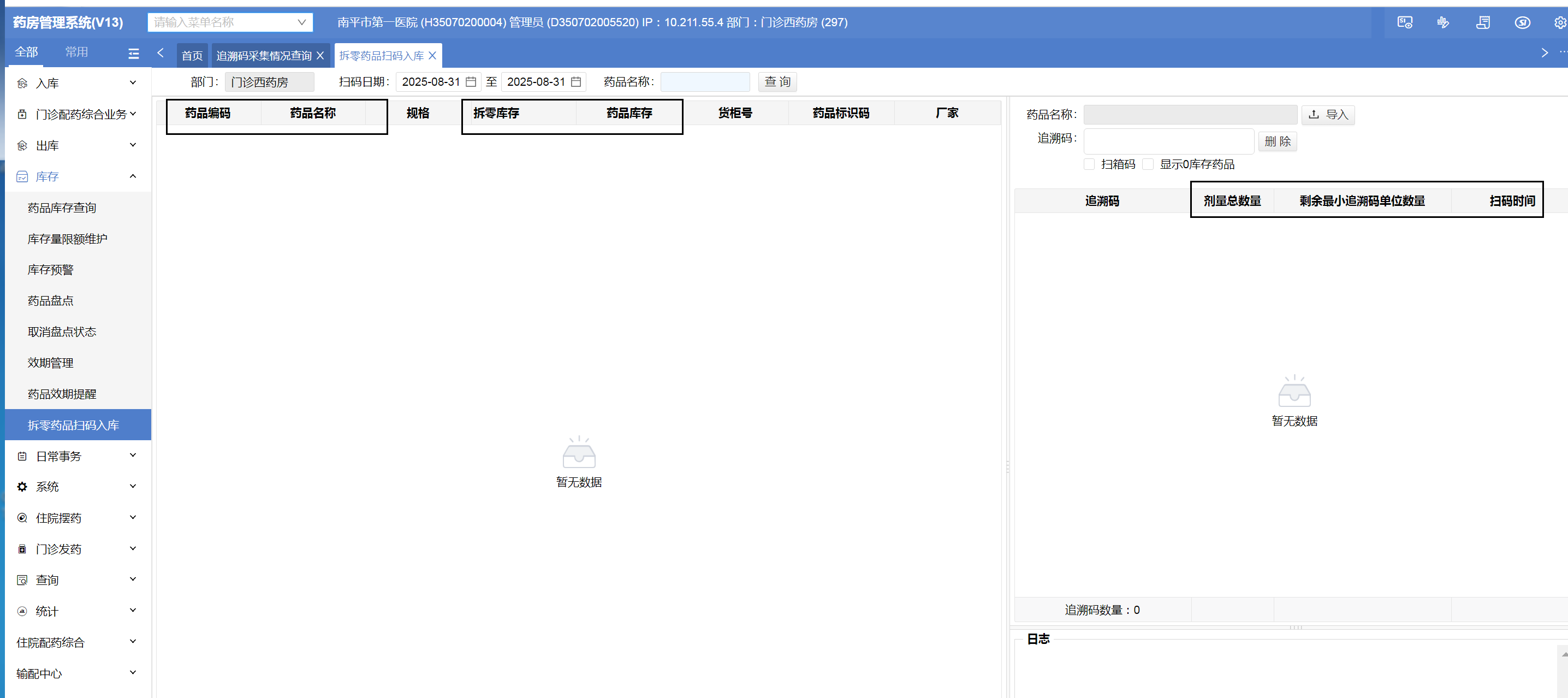1568x698 pixels.
Task: Click the circled SI icon
Action: (1522, 22)
